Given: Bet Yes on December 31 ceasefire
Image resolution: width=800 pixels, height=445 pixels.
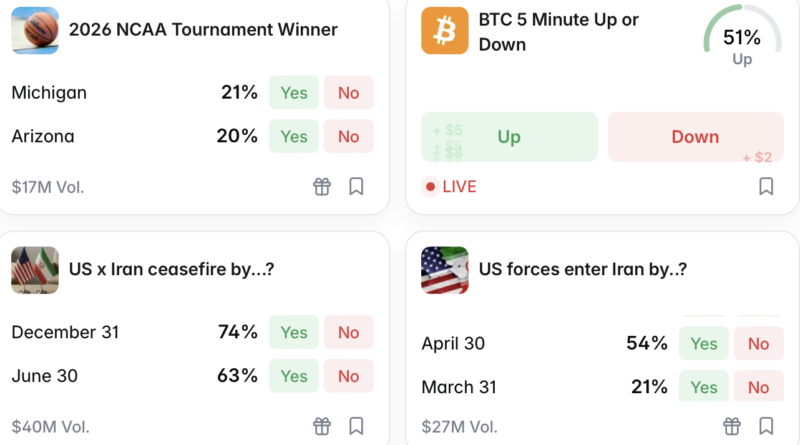Looking at the screenshot, I should pyautogui.click(x=294, y=333).
